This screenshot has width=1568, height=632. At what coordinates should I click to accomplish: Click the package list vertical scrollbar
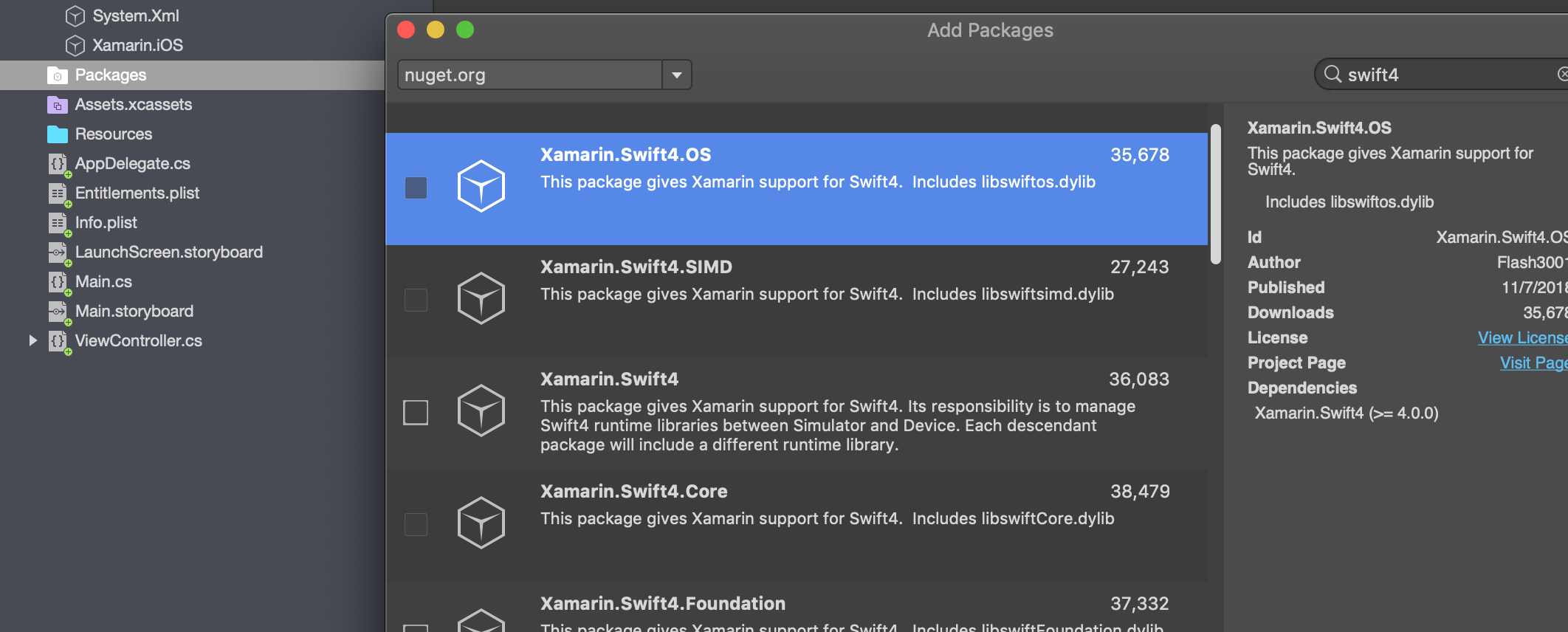(x=1215, y=194)
